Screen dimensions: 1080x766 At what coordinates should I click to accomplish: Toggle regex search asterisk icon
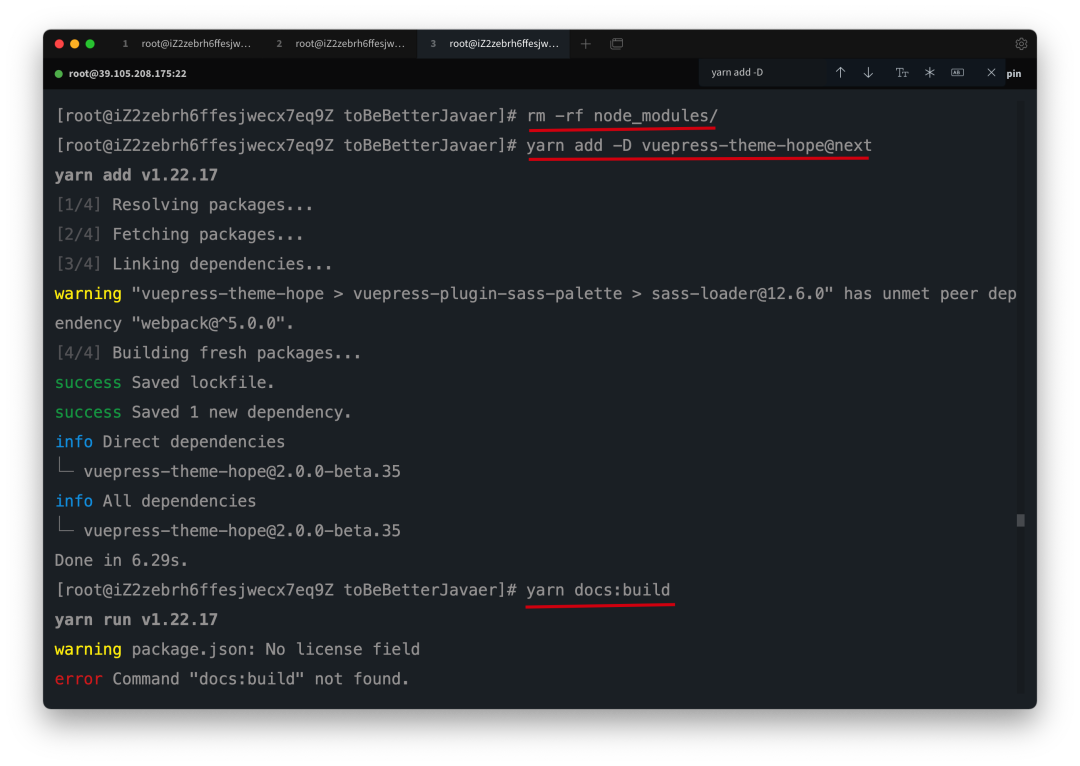[930, 72]
